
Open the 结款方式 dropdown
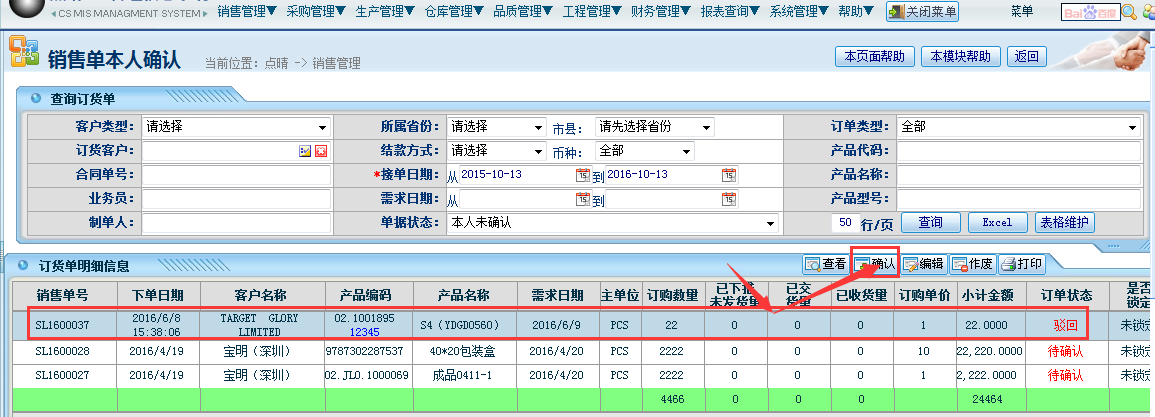538,151
